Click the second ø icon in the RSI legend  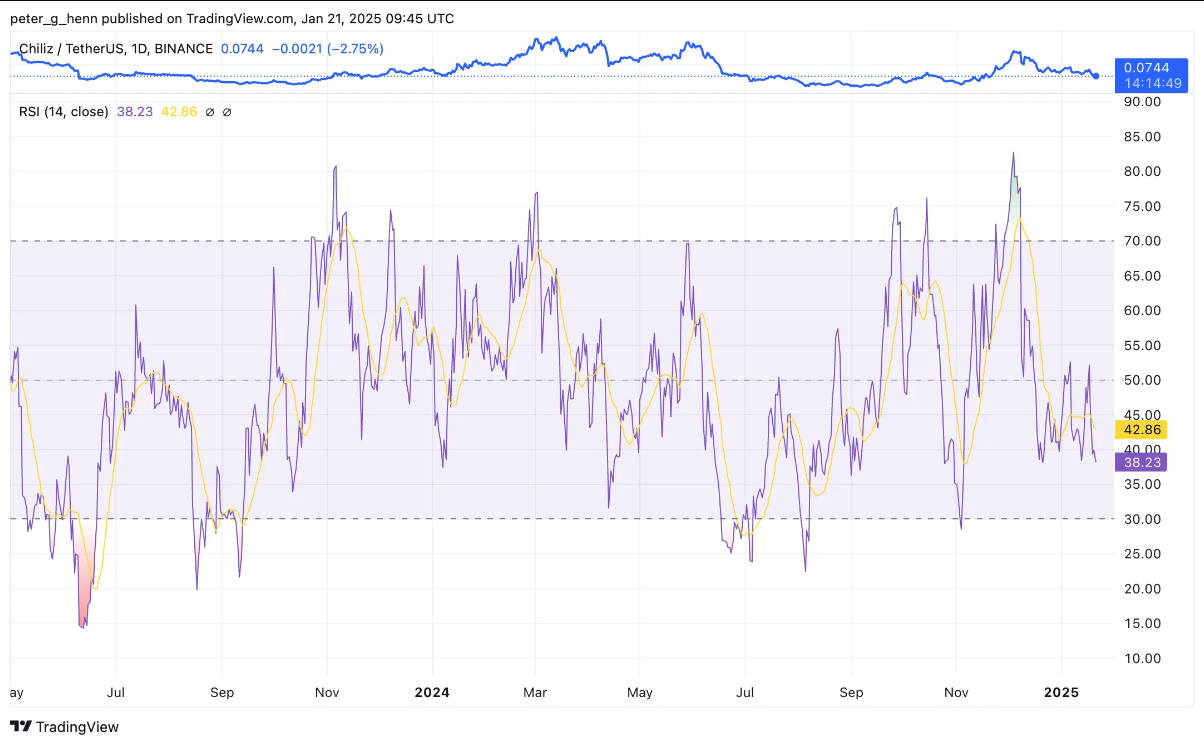(227, 112)
